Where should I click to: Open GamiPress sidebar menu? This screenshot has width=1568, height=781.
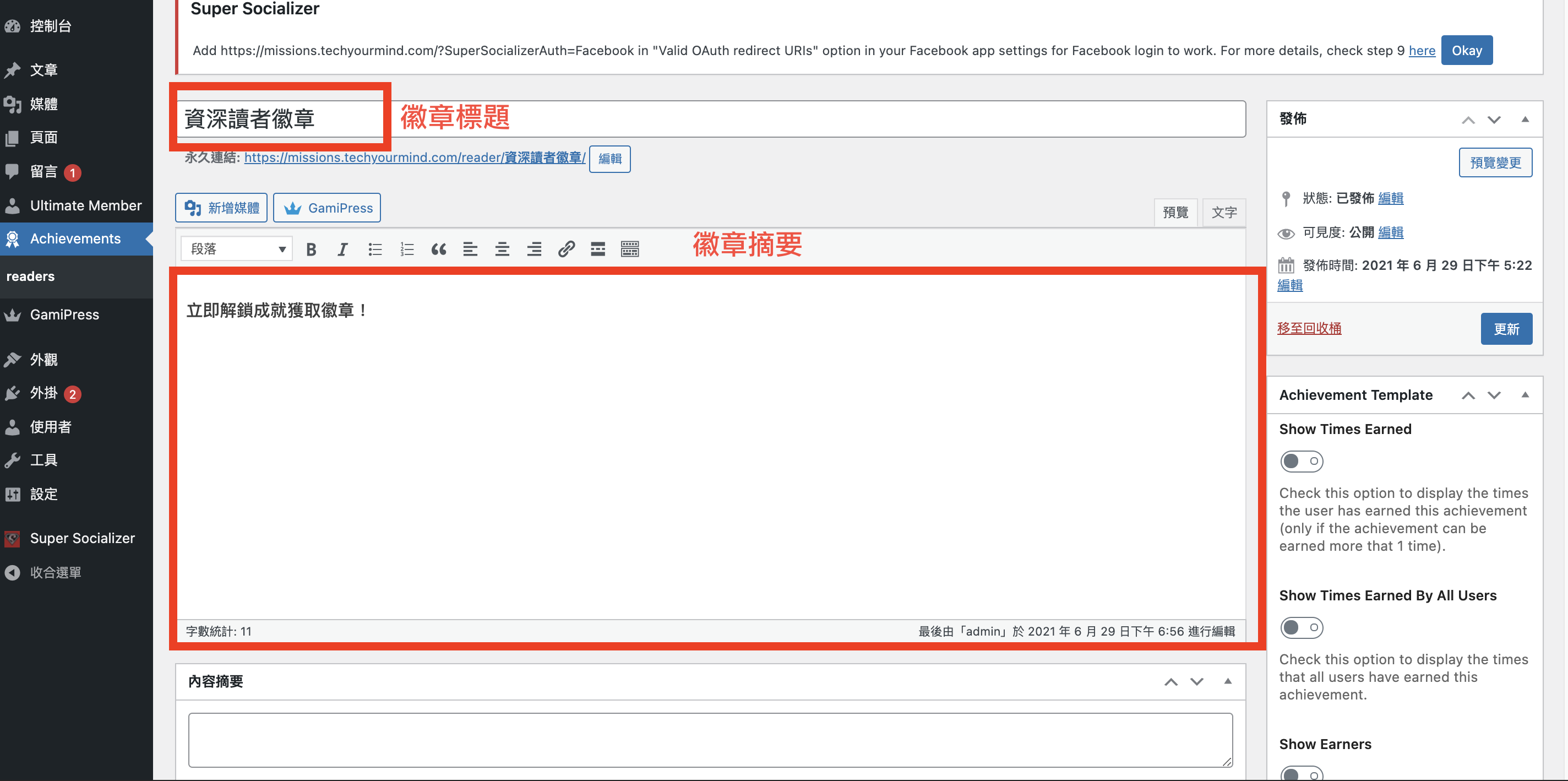click(x=76, y=314)
